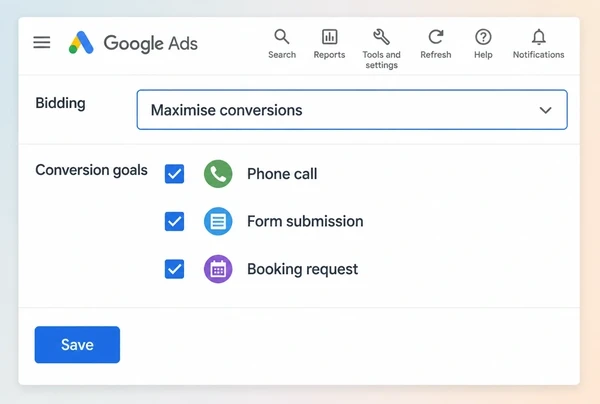
Task: Click the purple Booking request calendar icon
Action: point(218,269)
